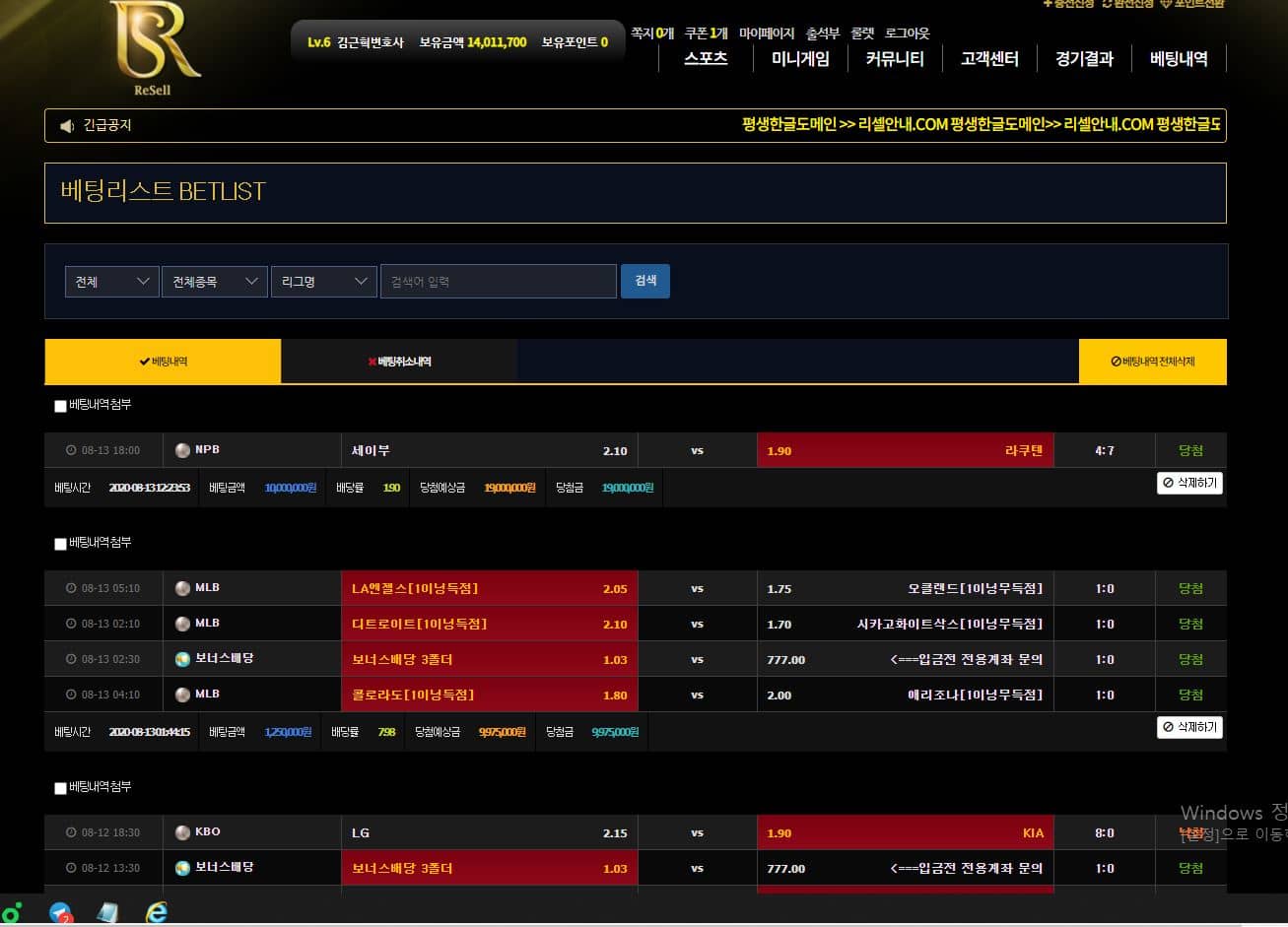Click 시카고화이트삭스[1이닝무득점] cell
This screenshot has width=1288, height=927.
[x=906, y=624]
